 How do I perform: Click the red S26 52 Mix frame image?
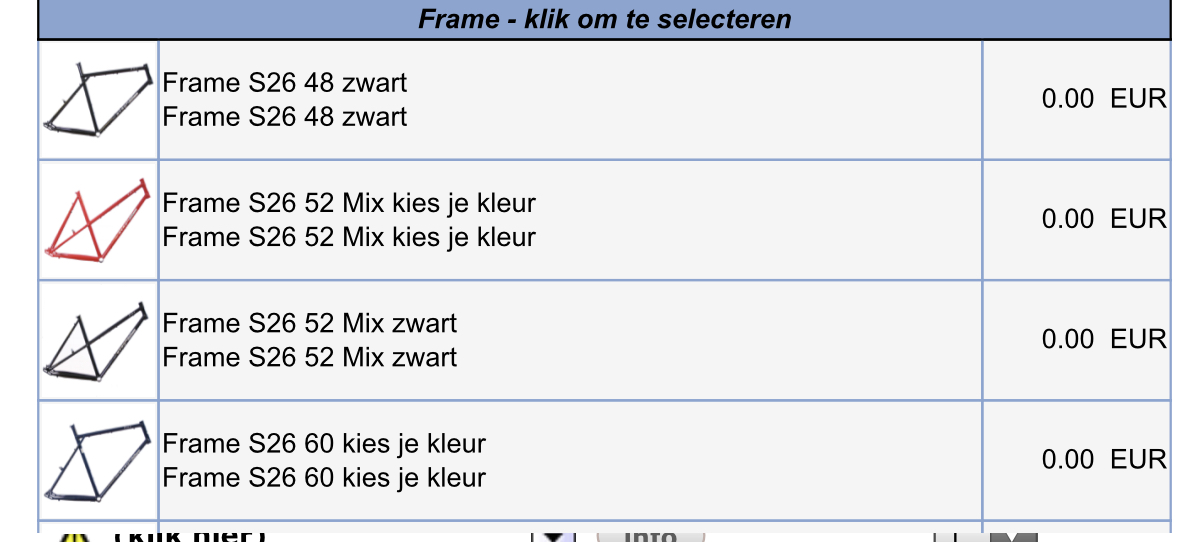98,219
